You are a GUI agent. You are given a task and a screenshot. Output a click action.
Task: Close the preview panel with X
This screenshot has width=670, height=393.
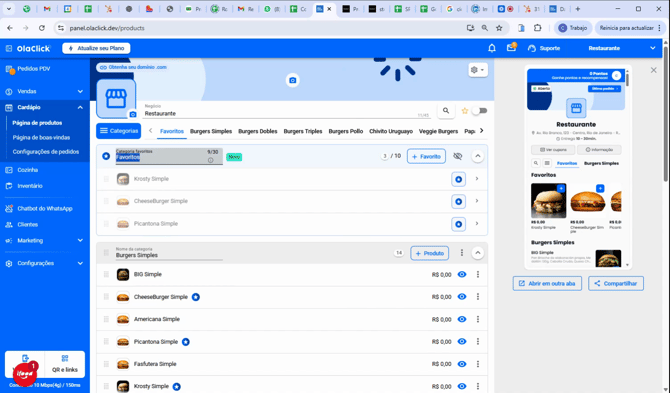[653, 70]
